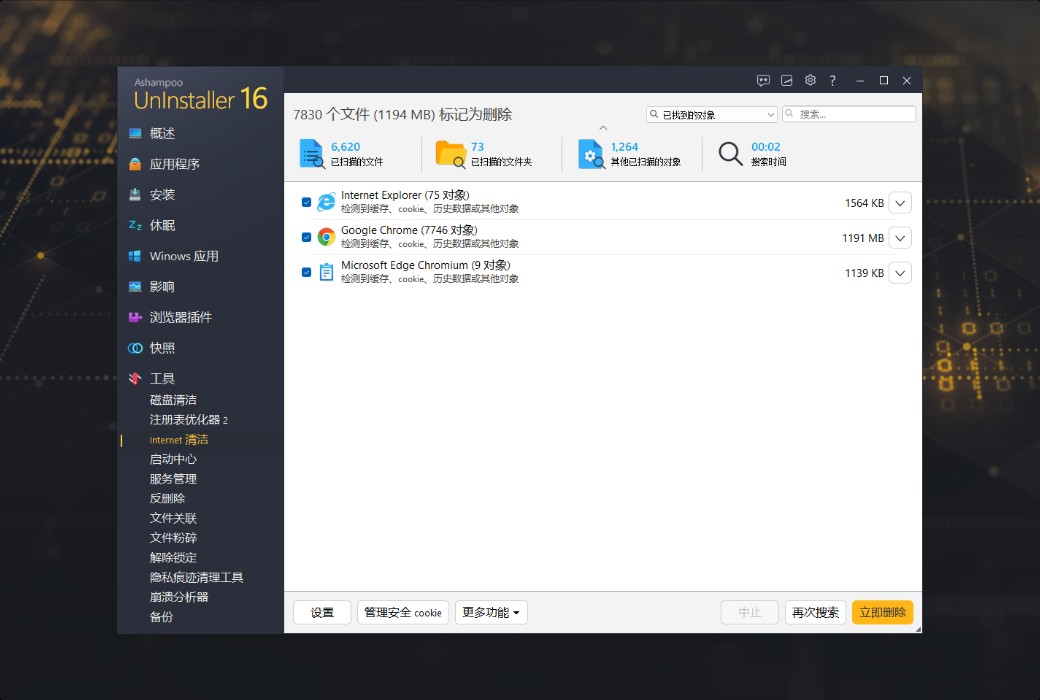Click the 1191 MB size value
This screenshot has width=1040, height=700.
pyautogui.click(x=862, y=238)
